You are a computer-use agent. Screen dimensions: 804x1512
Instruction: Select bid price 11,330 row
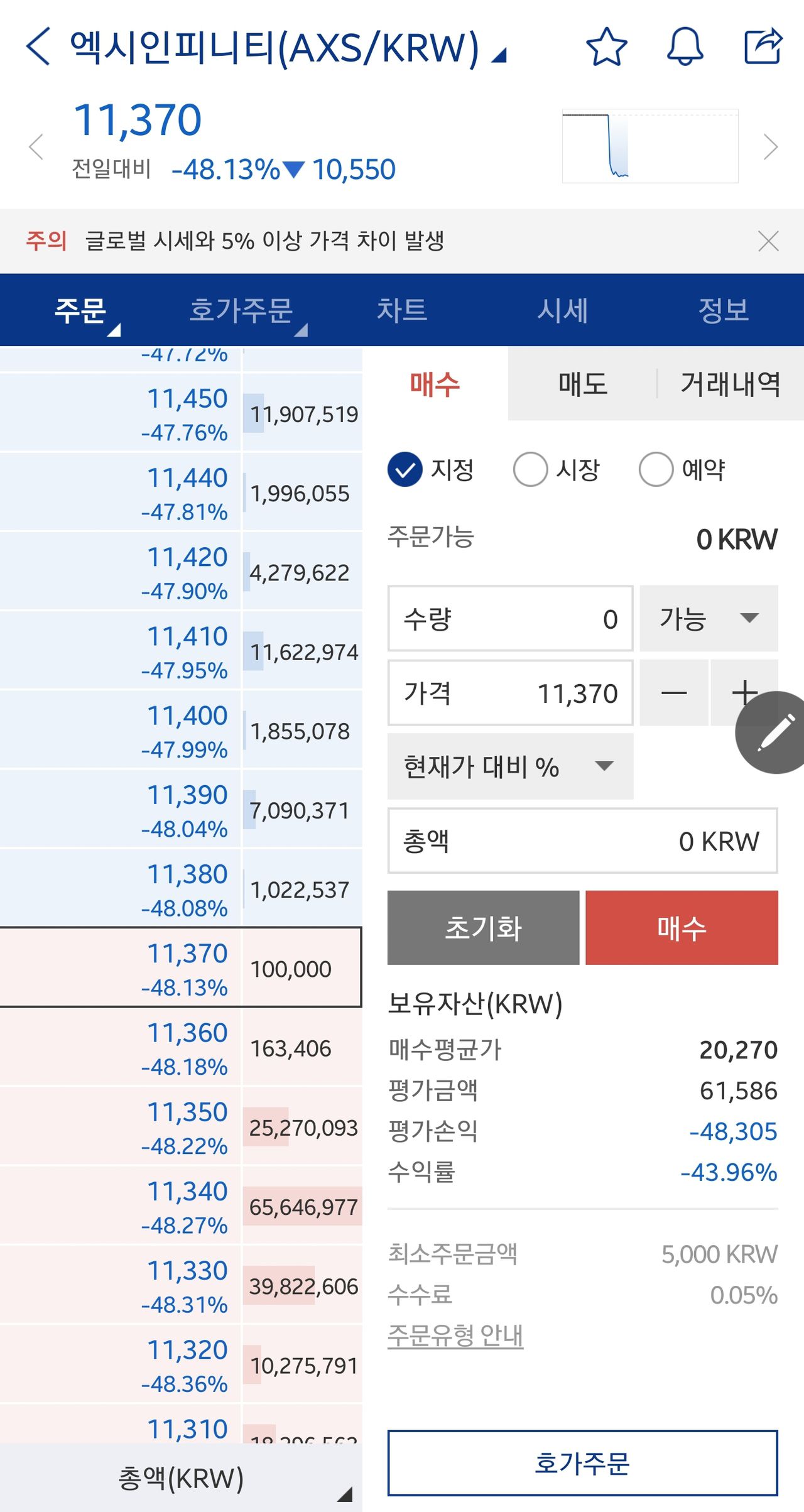coord(181,1285)
